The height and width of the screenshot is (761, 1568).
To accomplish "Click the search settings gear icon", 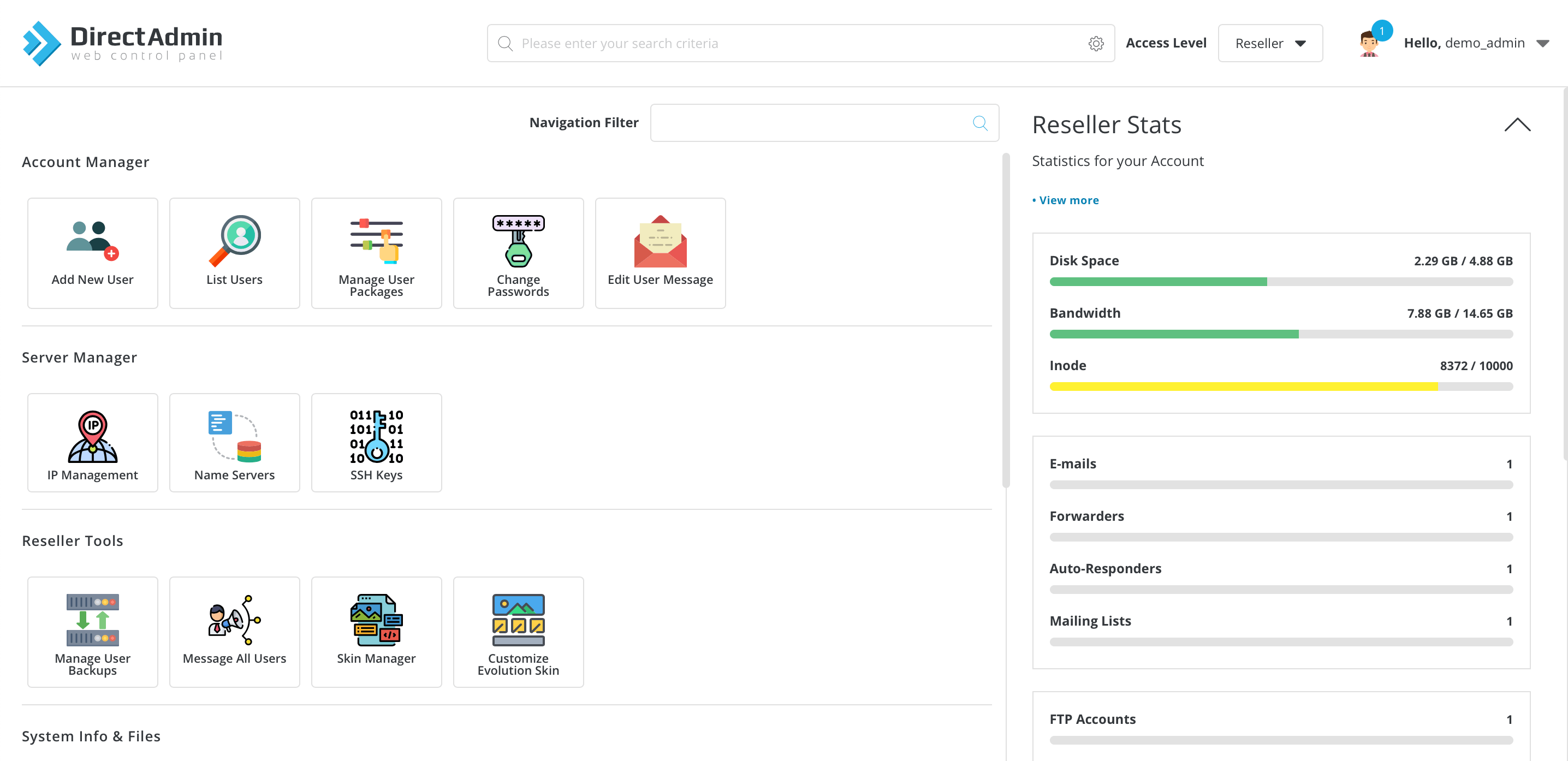I will [1096, 43].
